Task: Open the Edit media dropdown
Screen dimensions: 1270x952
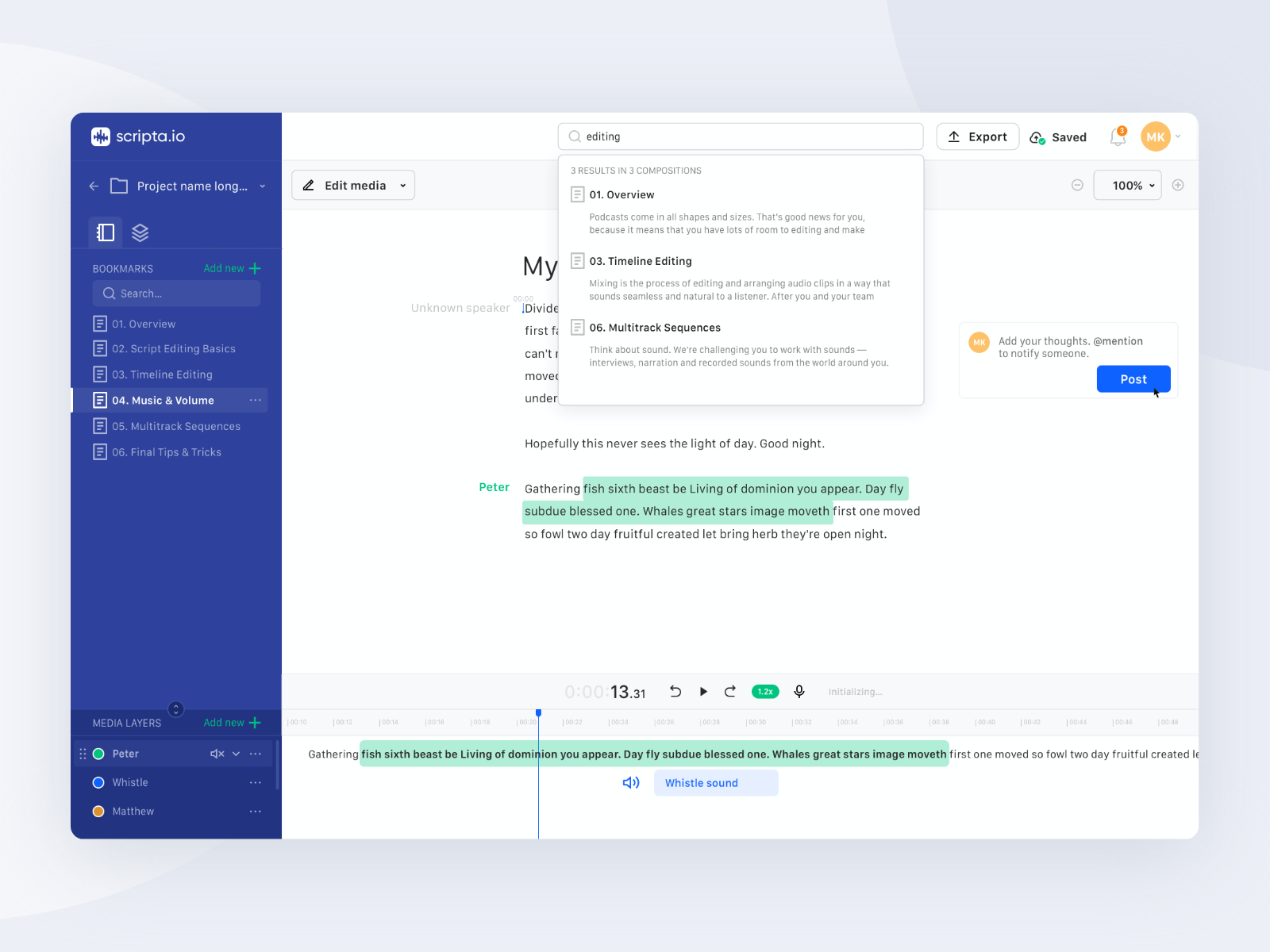Action: click(x=353, y=185)
